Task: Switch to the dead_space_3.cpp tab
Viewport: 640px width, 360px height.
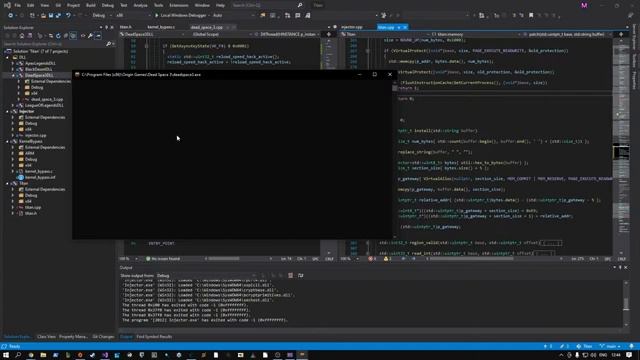Action: click(207, 27)
